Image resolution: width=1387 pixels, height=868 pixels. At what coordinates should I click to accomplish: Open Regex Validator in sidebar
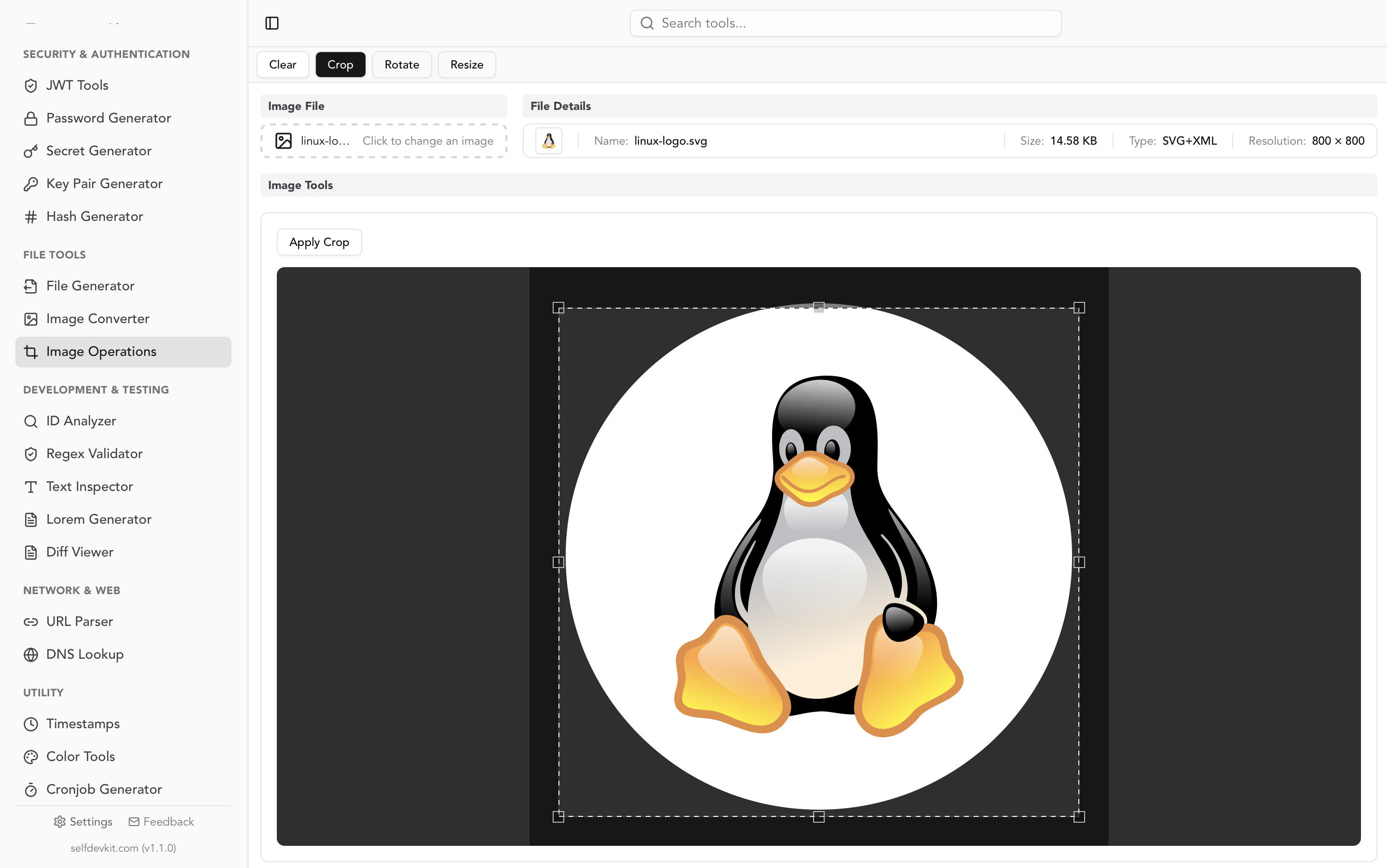(x=123, y=453)
